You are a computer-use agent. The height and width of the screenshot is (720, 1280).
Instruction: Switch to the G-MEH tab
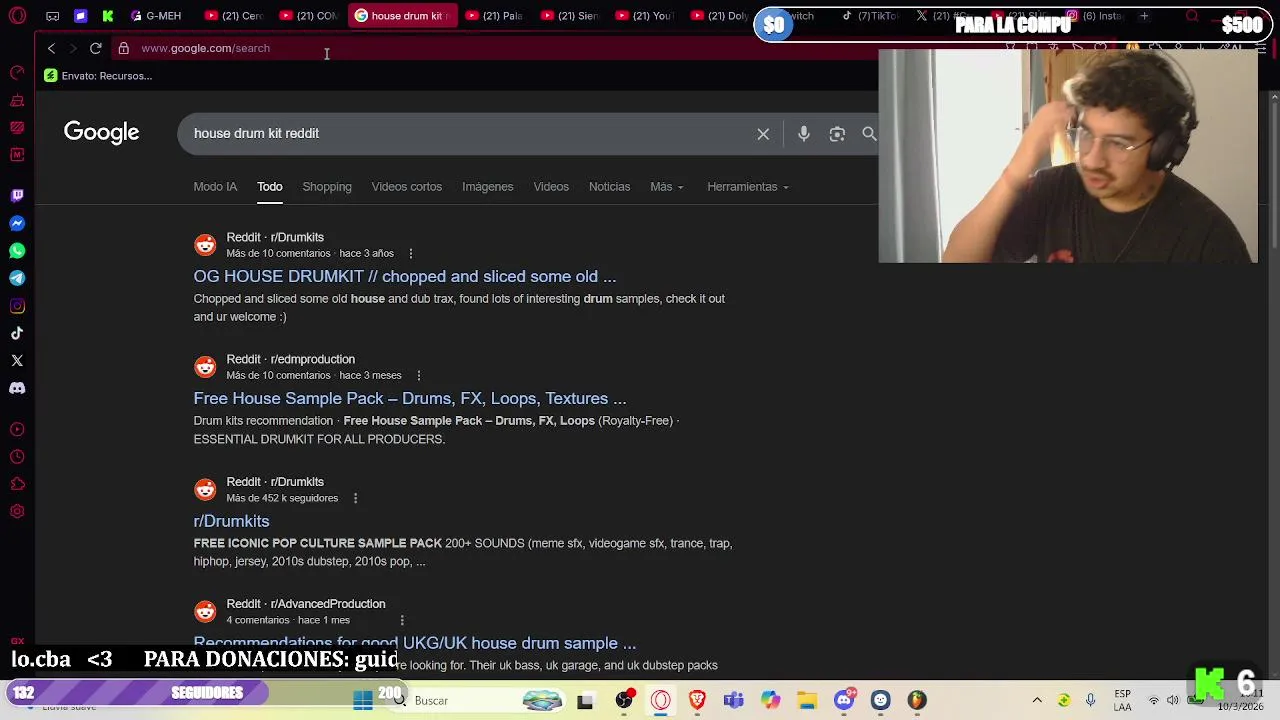coord(157,16)
